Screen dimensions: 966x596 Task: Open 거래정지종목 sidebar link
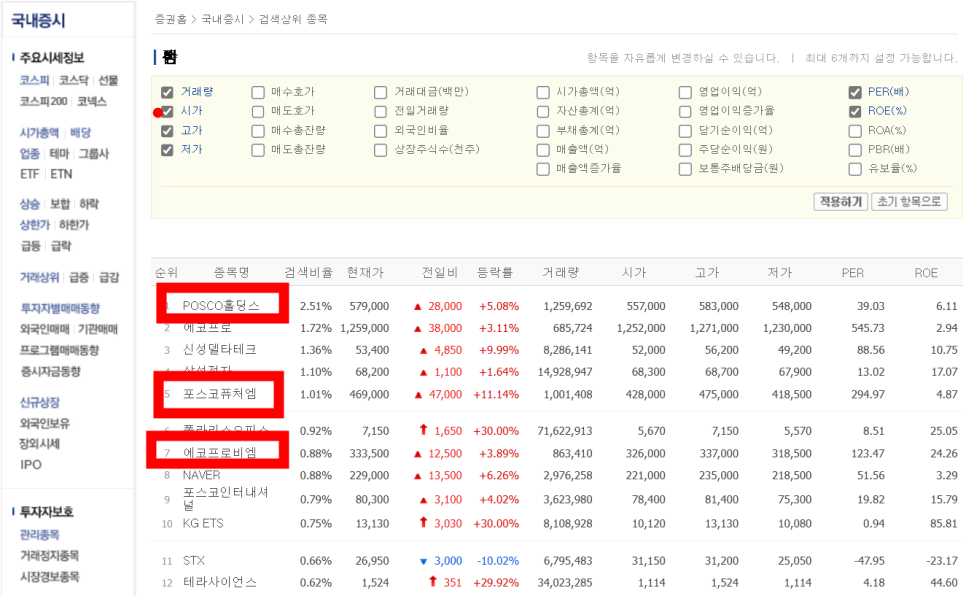[x=49, y=556]
